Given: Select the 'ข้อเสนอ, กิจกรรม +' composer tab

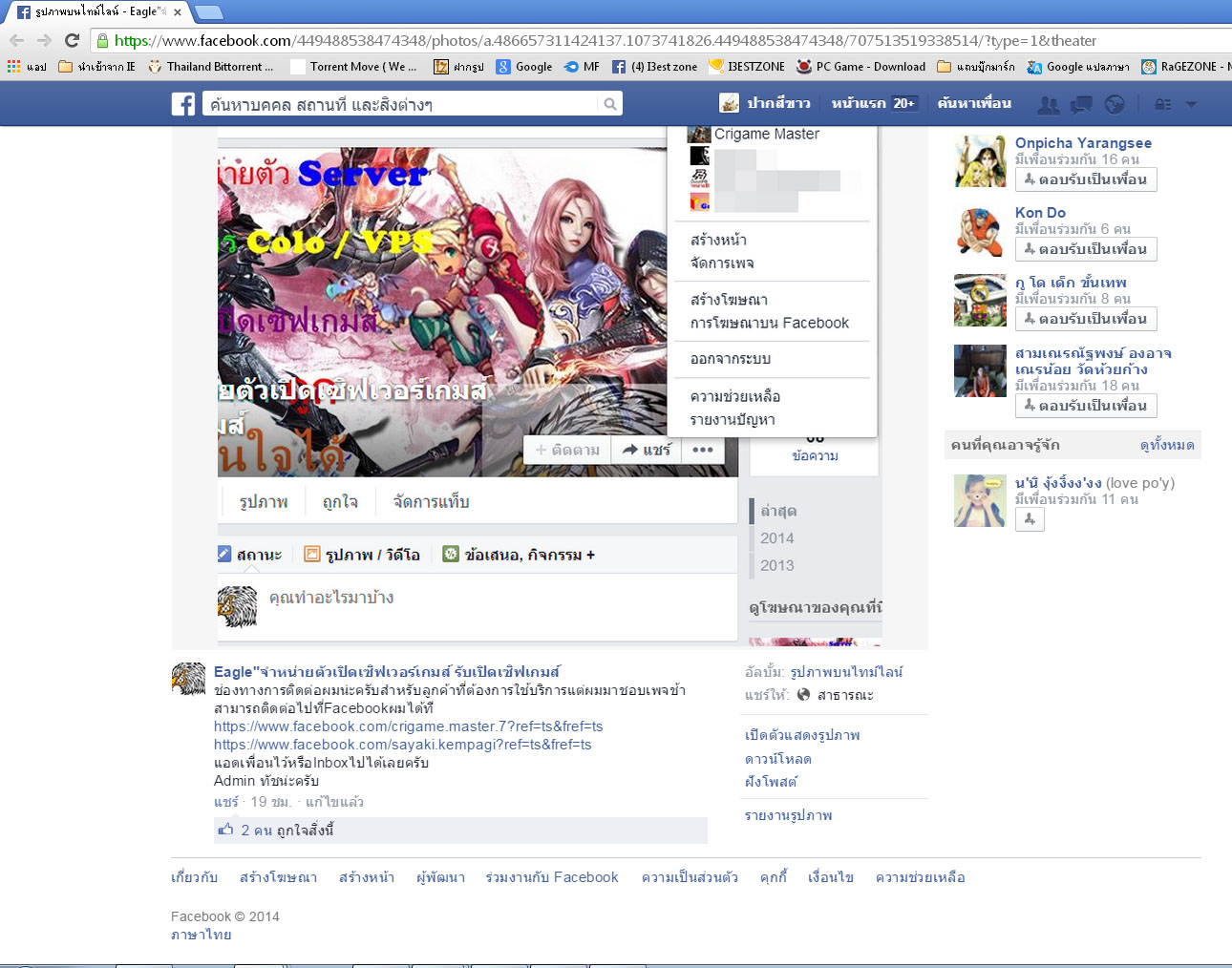Looking at the screenshot, I should [519, 555].
